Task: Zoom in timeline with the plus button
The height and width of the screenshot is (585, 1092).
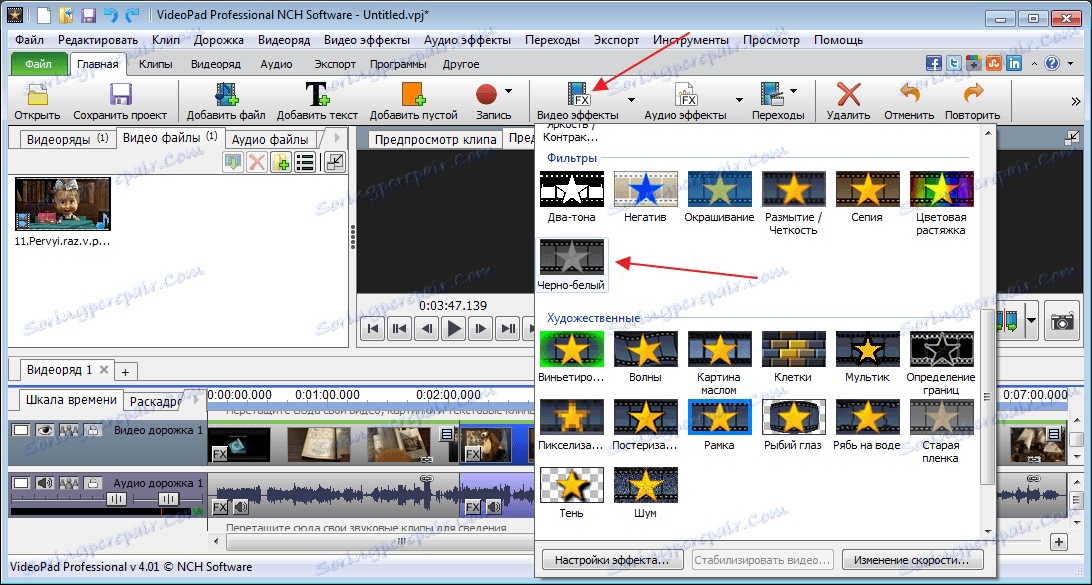Action: [1059, 542]
